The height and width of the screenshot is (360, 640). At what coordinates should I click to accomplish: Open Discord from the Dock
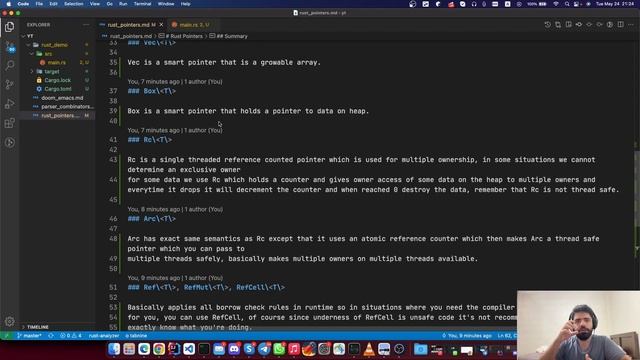point(234,349)
